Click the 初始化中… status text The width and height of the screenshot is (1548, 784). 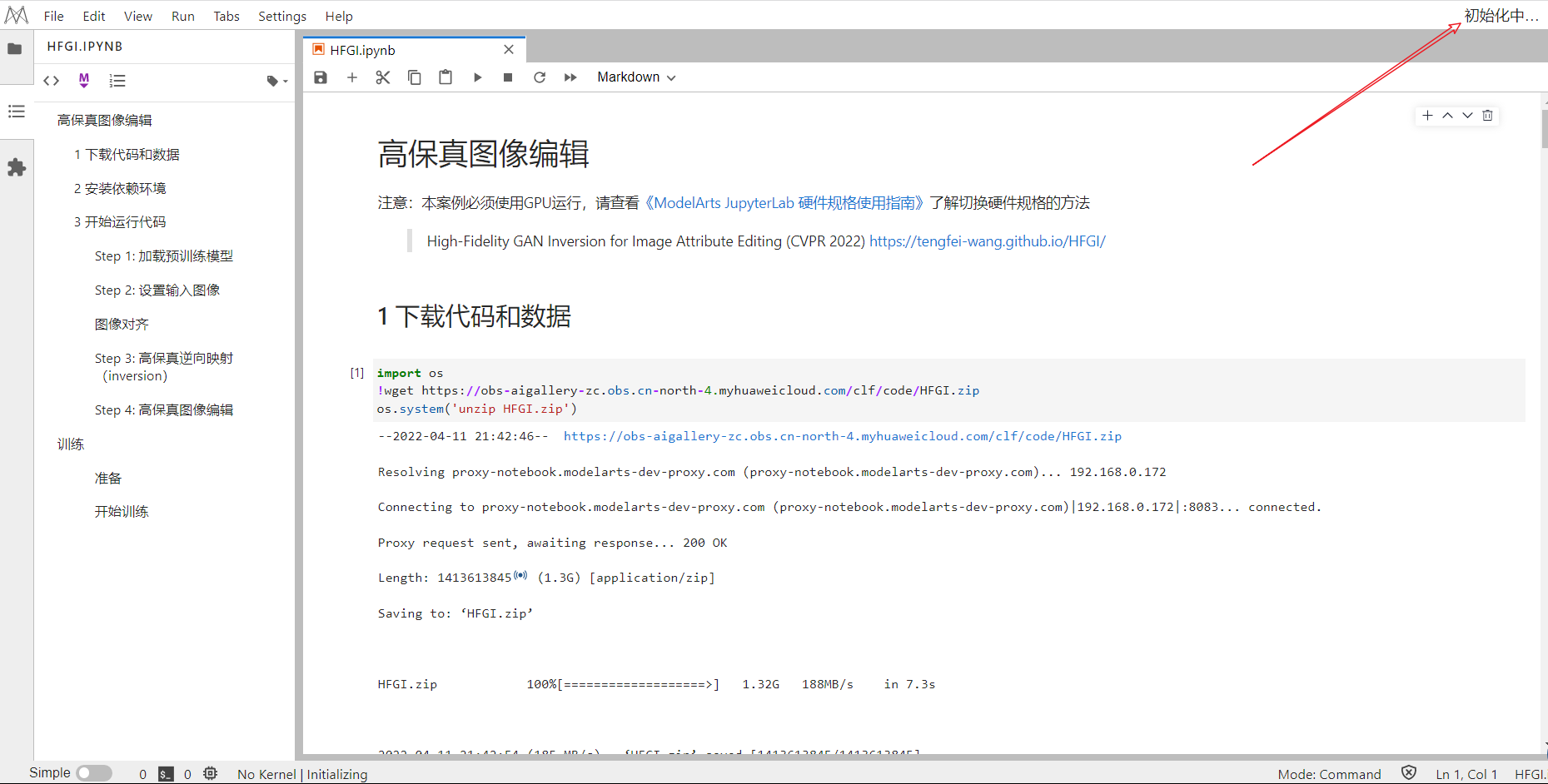pos(1501,16)
